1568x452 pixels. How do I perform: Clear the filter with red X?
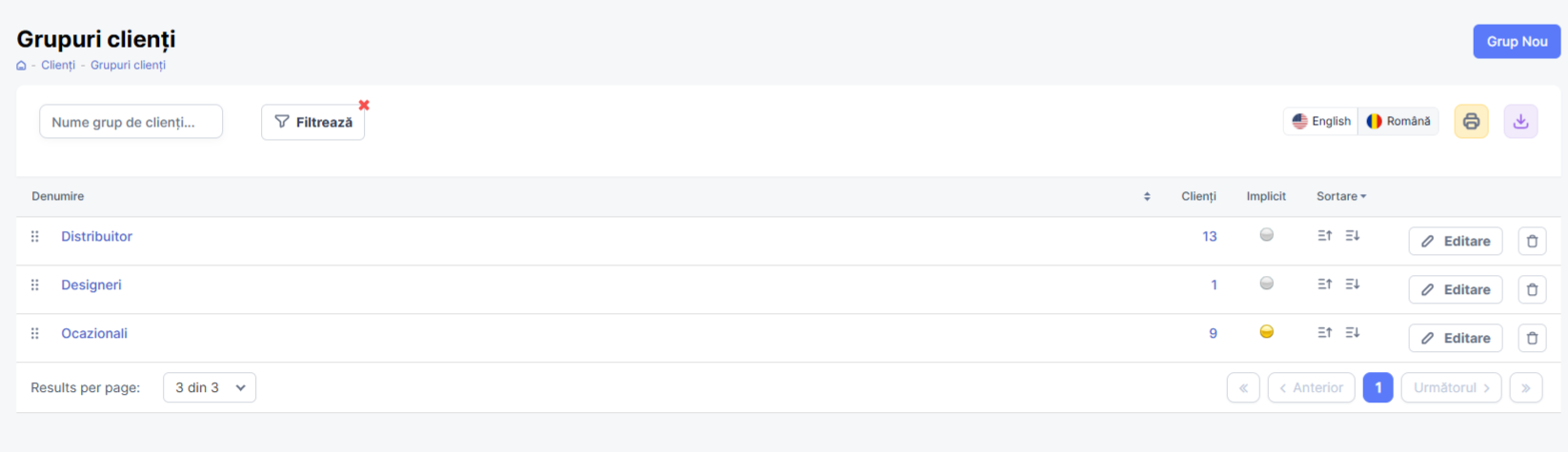364,105
